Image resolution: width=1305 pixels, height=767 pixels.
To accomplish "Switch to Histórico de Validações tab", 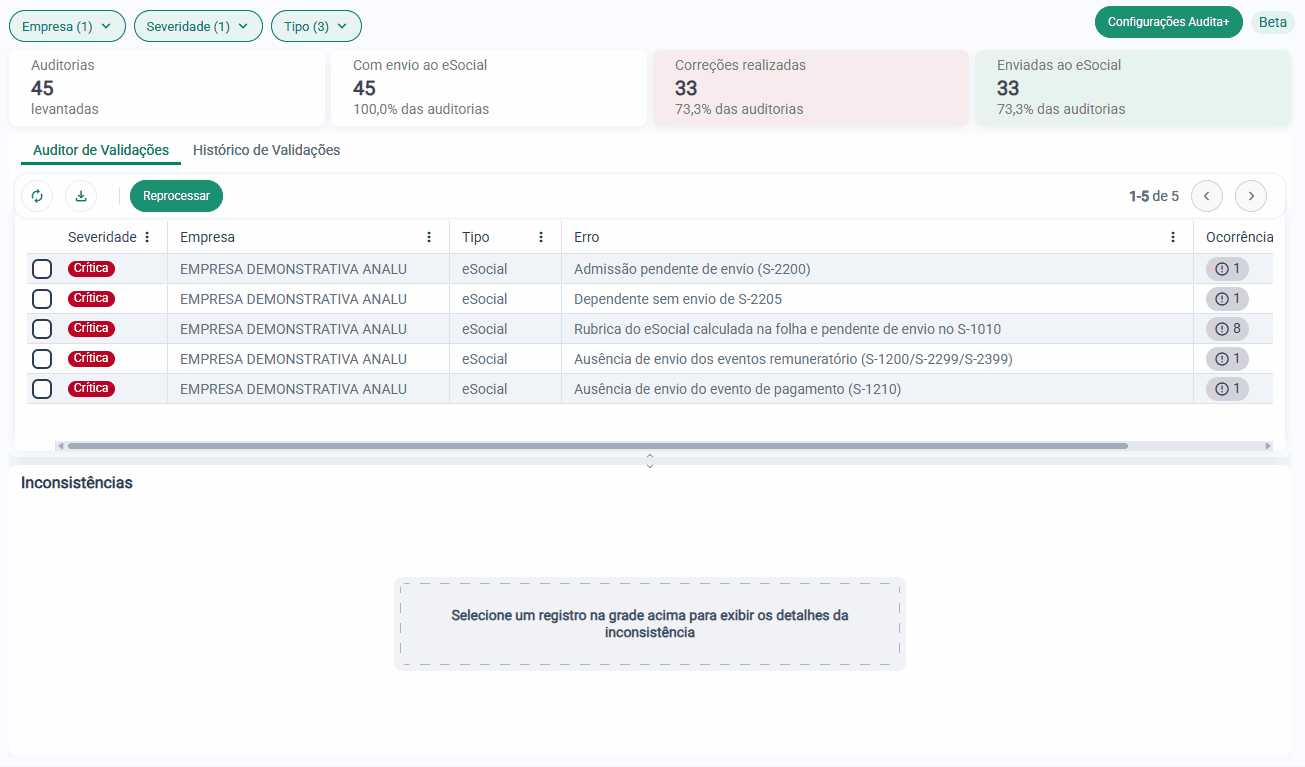I will tap(266, 150).
